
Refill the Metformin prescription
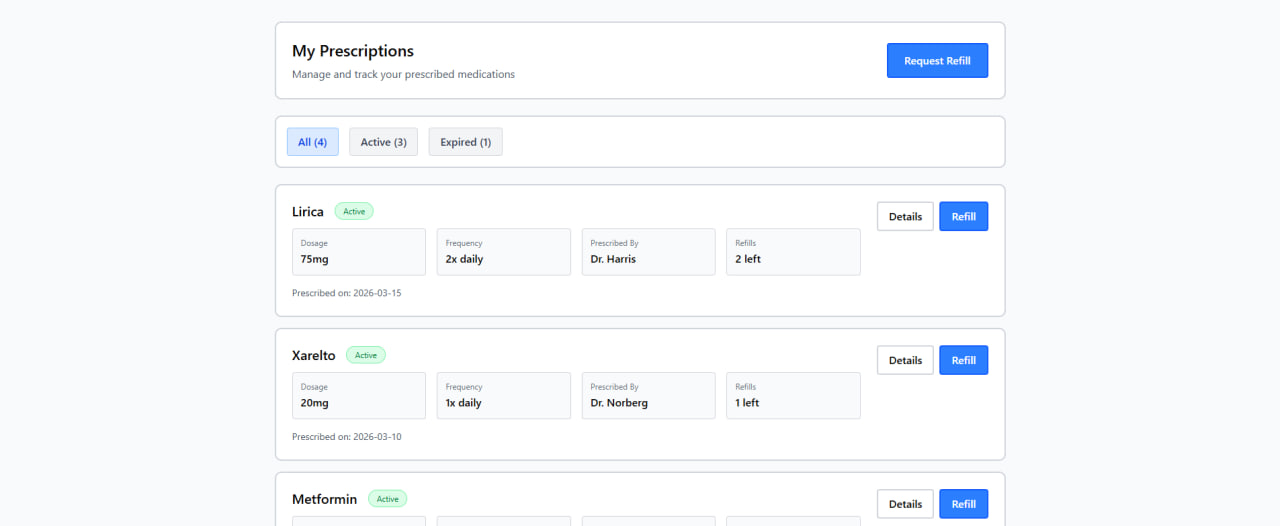tap(963, 504)
